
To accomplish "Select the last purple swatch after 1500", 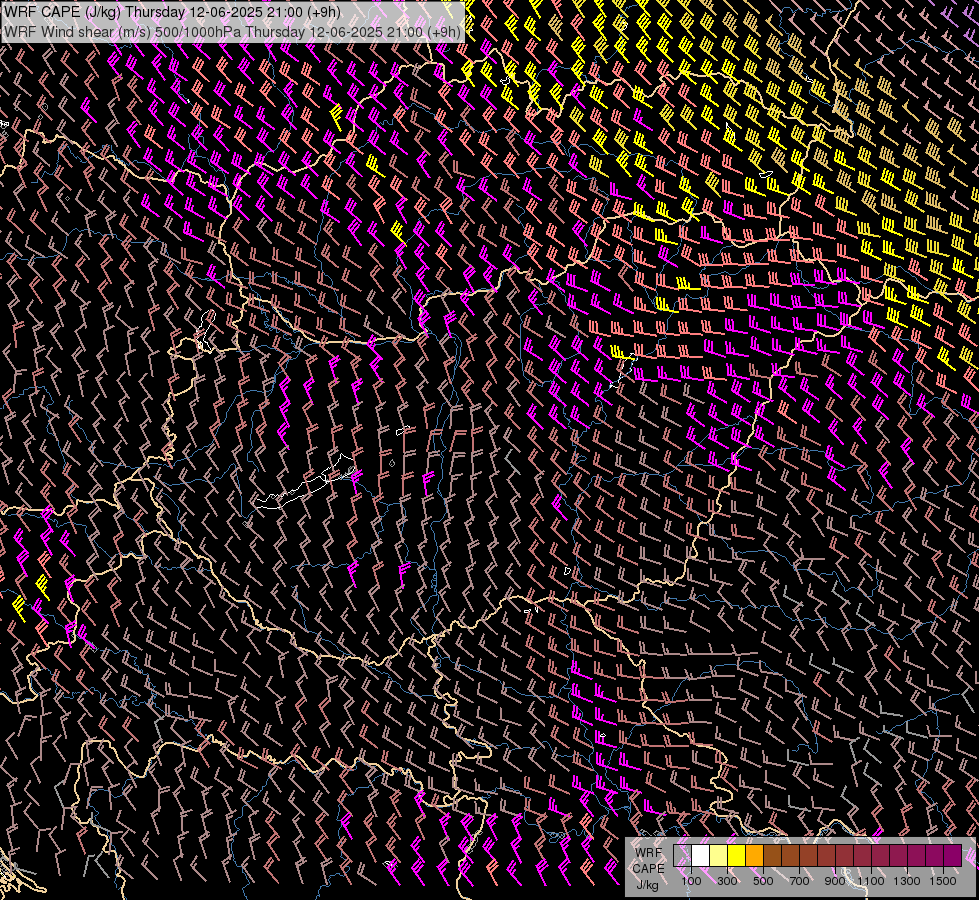I will pos(953,856).
